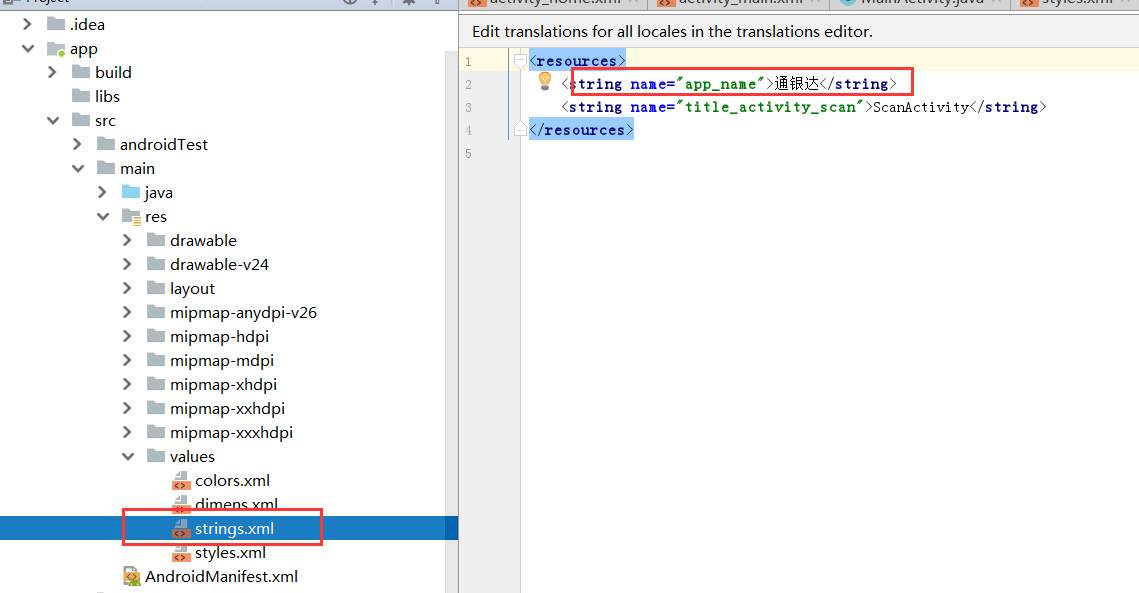Click the drawable folder icon

pyautogui.click(x=156, y=240)
